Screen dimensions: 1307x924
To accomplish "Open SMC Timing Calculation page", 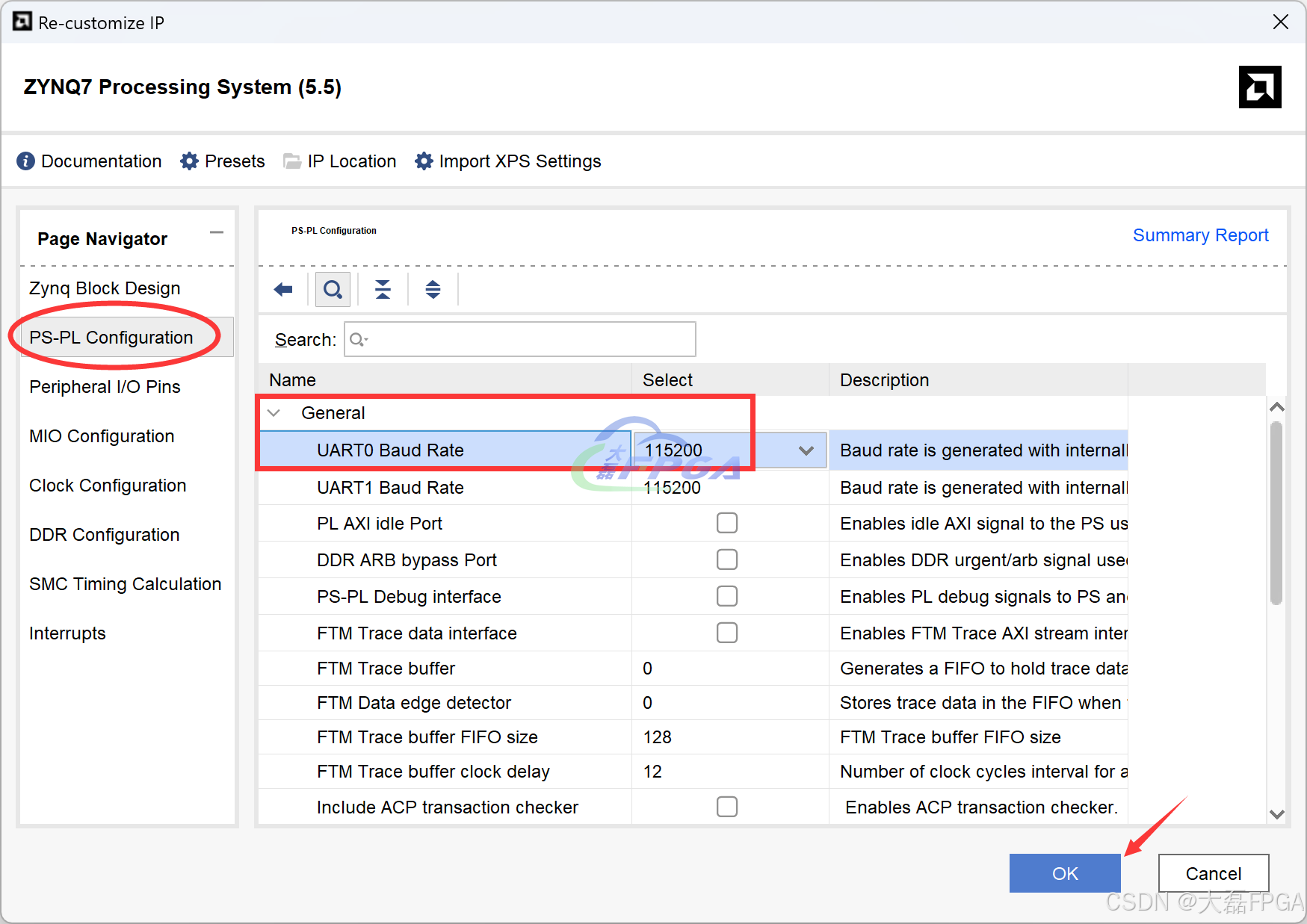I will (126, 584).
